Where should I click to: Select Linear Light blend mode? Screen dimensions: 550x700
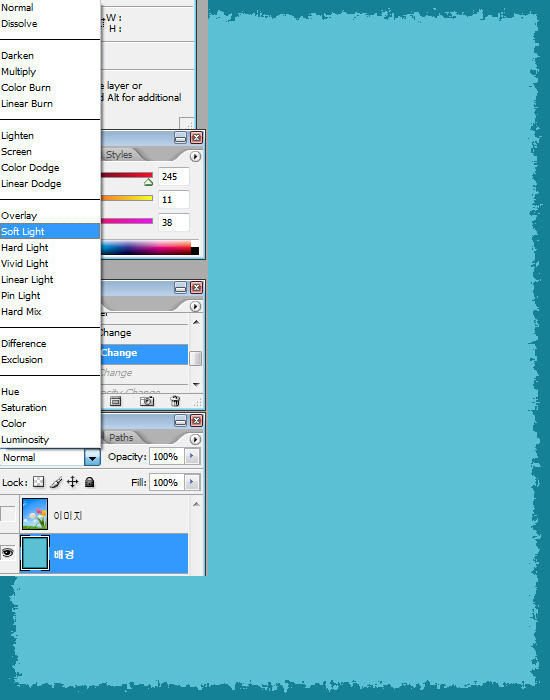point(27,279)
